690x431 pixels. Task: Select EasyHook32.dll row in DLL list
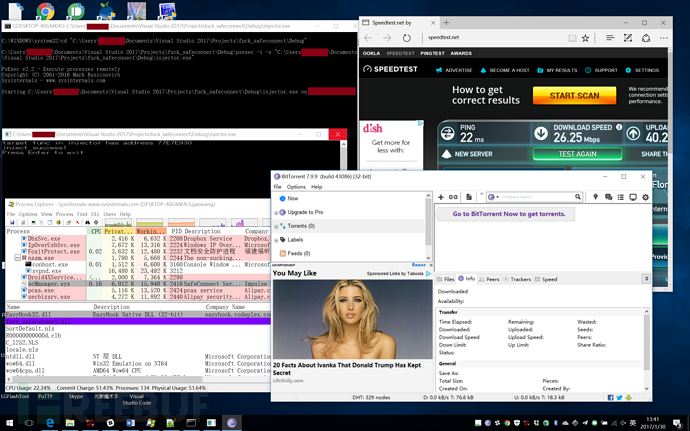pyautogui.click(x=138, y=314)
